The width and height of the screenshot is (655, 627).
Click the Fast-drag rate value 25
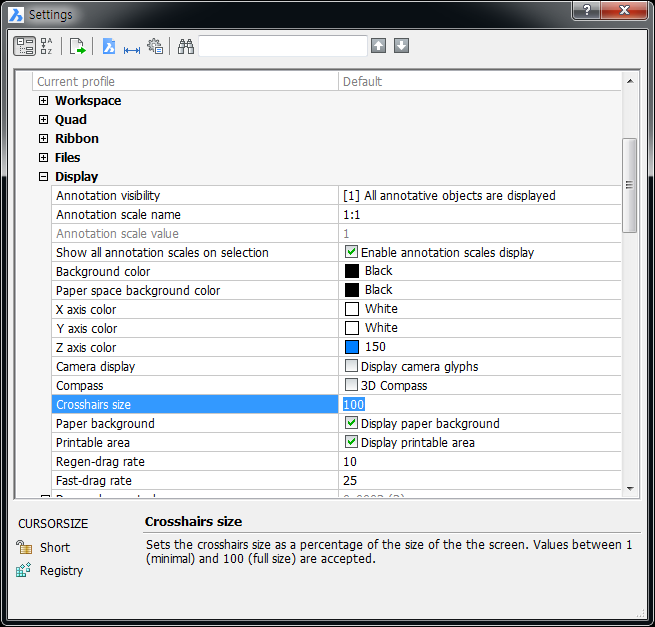pyautogui.click(x=350, y=480)
